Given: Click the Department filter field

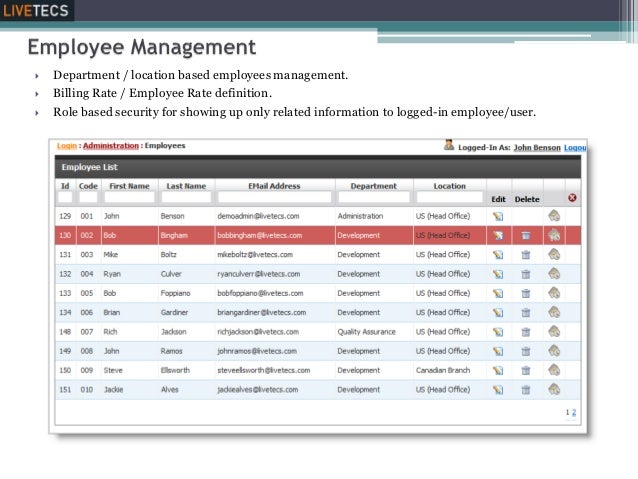Looking at the screenshot, I should tap(374, 197).
